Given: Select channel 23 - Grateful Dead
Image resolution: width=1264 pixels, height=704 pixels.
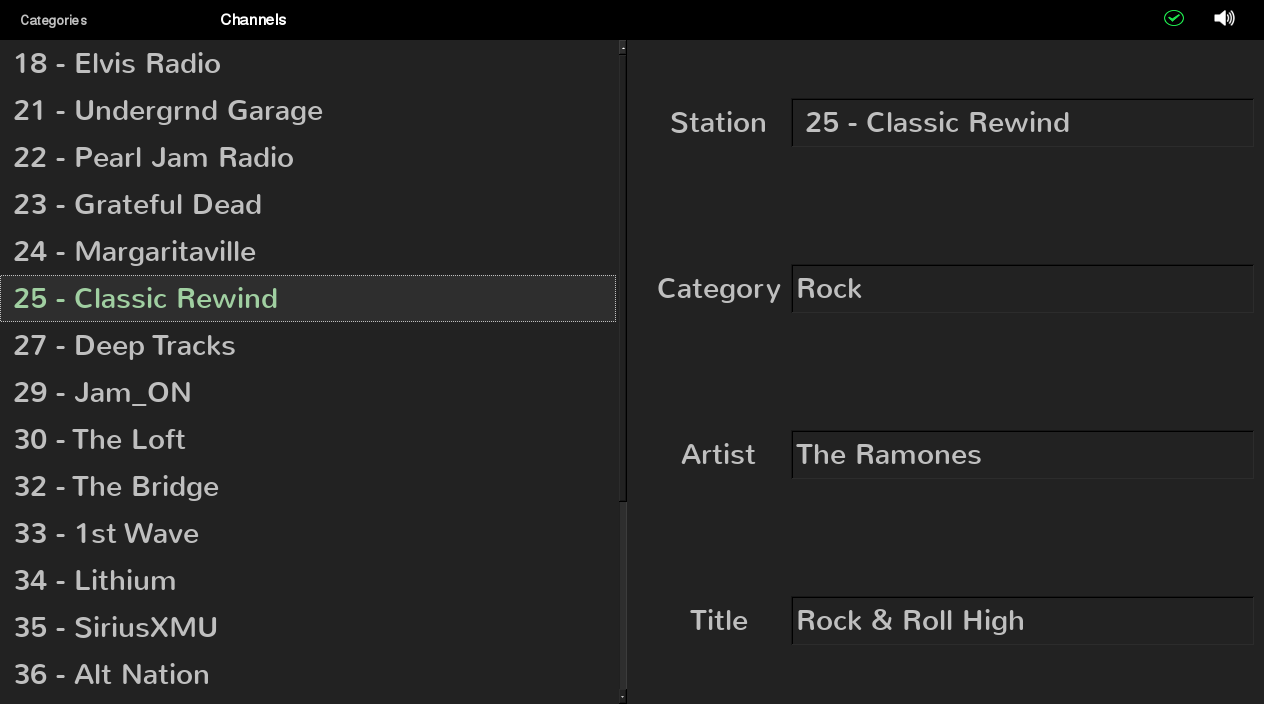Looking at the screenshot, I should click(x=308, y=204).
